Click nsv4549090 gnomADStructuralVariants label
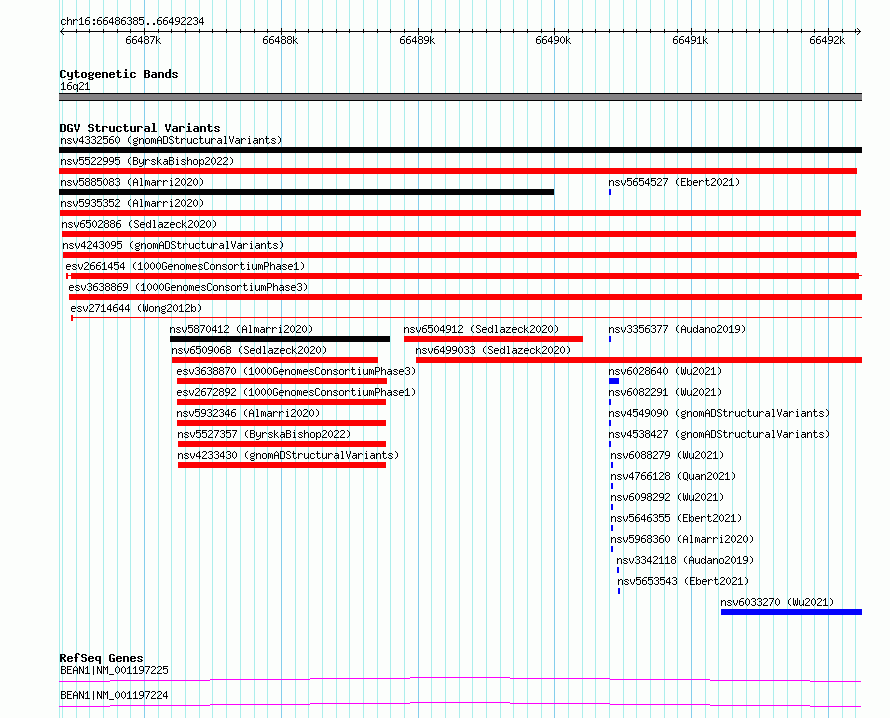This screenshot has height=718, width=890. point(719,413)
